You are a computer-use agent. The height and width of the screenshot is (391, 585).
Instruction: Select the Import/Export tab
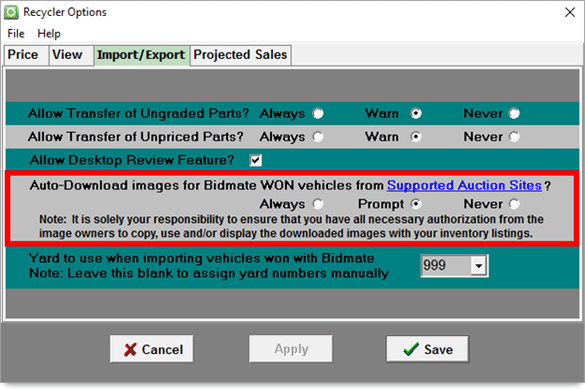click(x=141, y=56)
